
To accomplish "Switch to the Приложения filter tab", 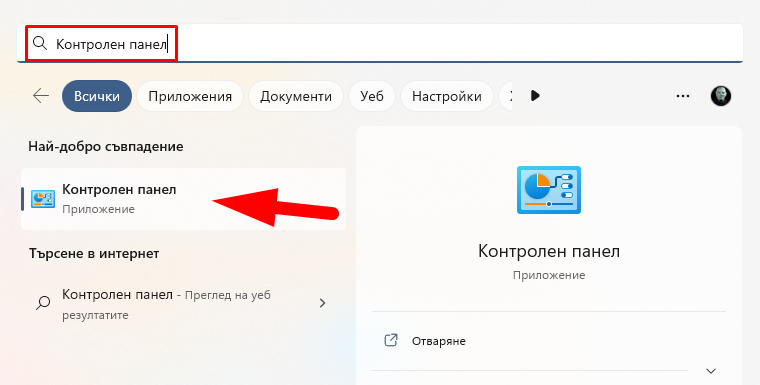I will (x=190, y=96).
